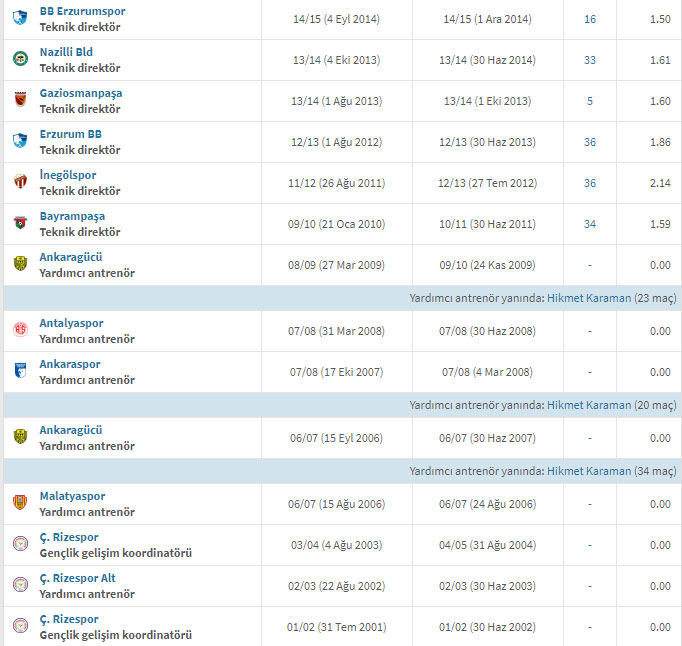
Task: Open the Antalyaspor club crest
Action: click(20, 330)
